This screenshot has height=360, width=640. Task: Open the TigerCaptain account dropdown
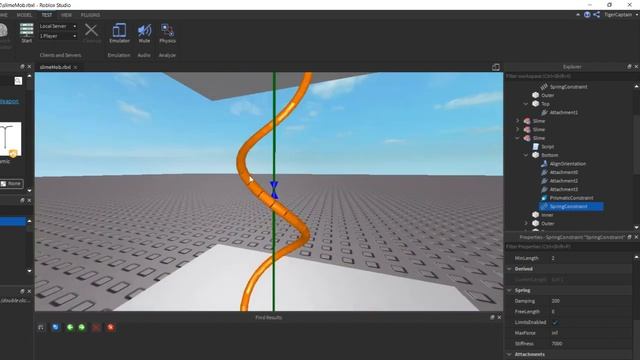(x=620, y=15)
